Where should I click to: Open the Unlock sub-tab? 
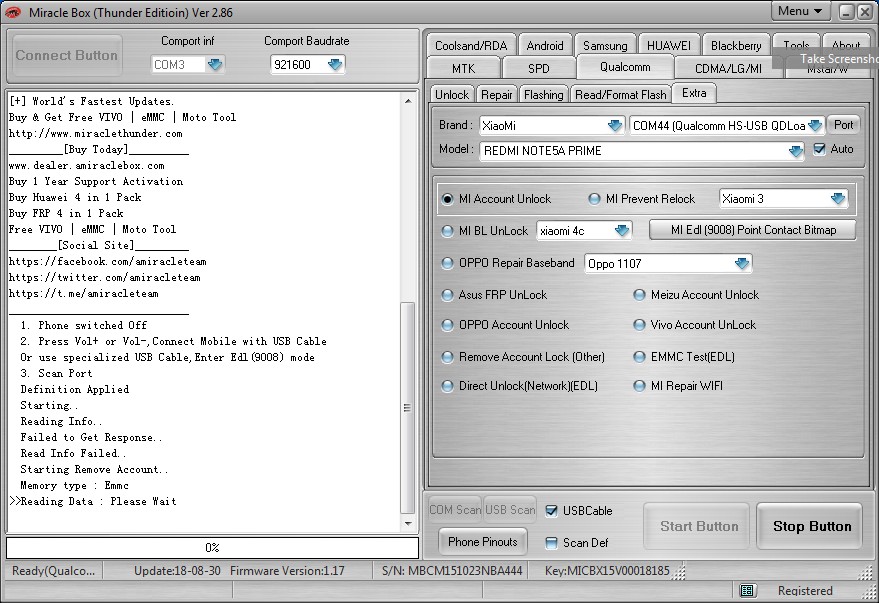452,95
